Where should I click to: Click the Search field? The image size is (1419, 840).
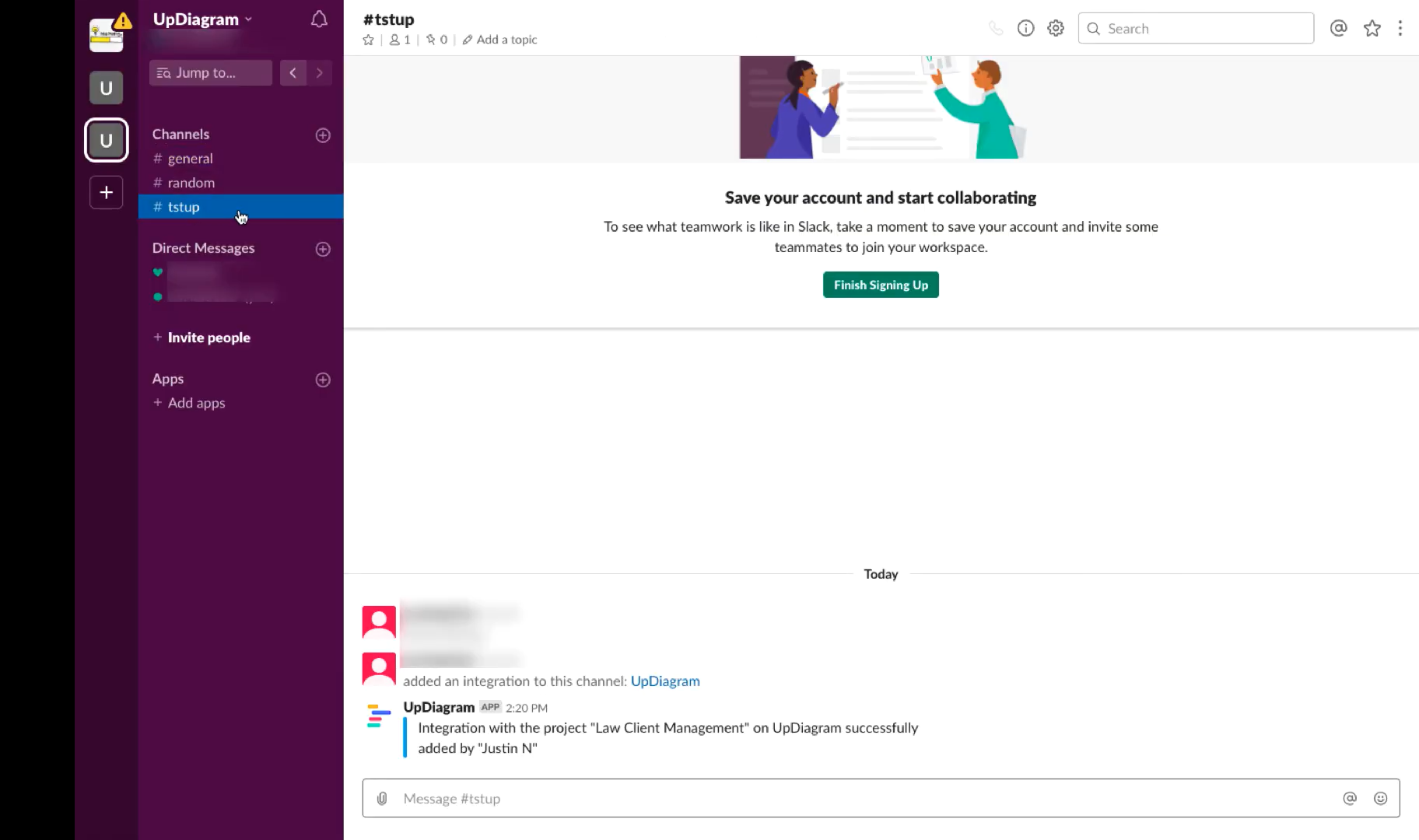pos(1196,29)
